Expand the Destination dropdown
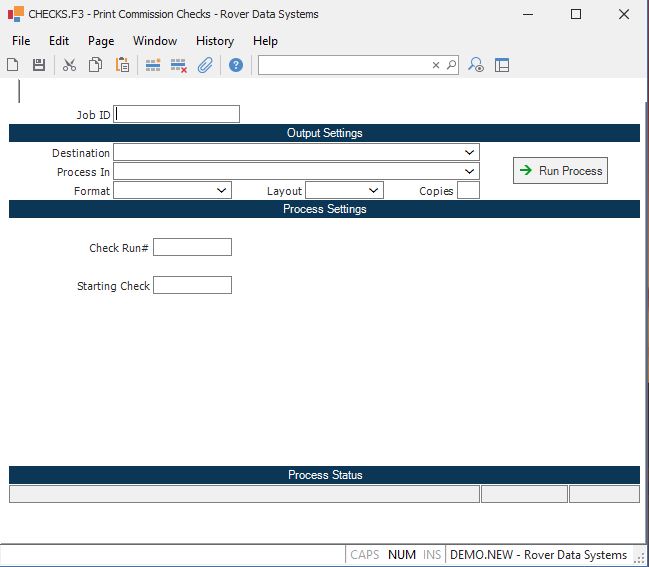 (x=470, y=153)
